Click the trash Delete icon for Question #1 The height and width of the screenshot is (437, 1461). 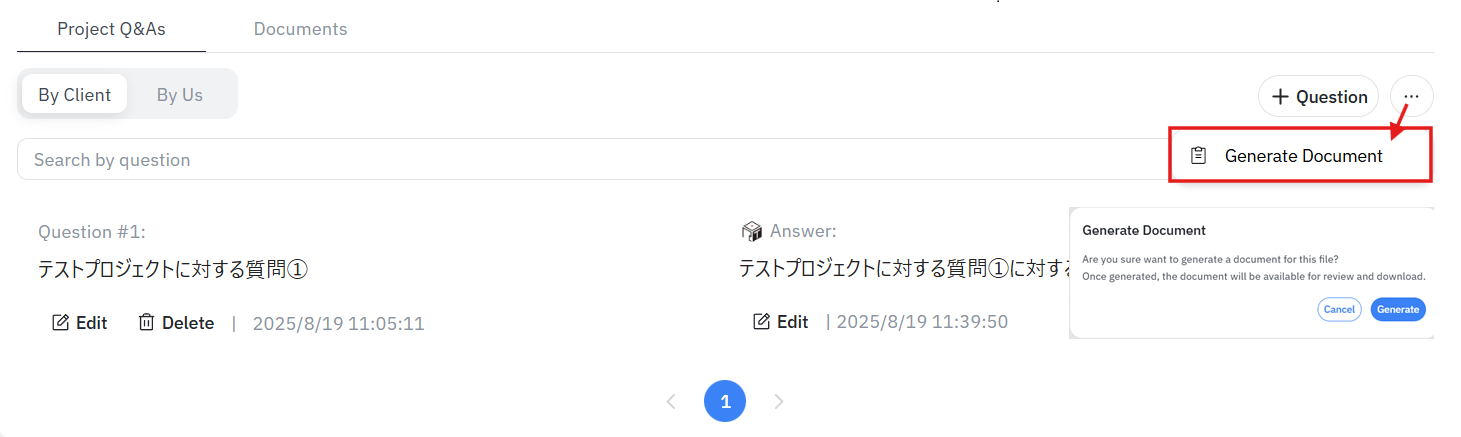point(147,323)
